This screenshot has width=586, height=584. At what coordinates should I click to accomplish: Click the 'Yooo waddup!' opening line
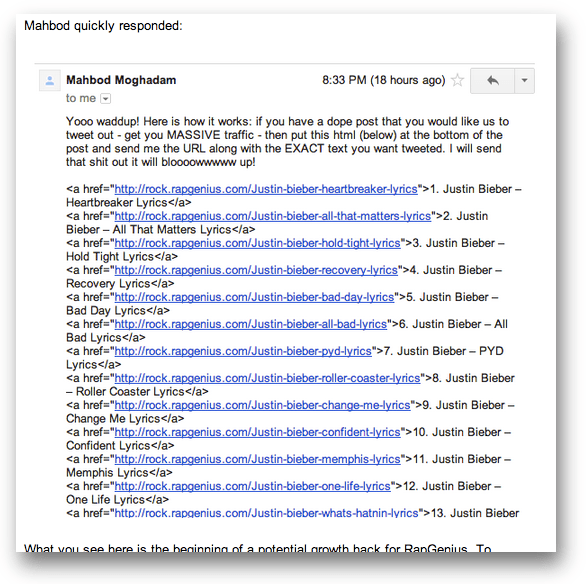coord(287,121)
